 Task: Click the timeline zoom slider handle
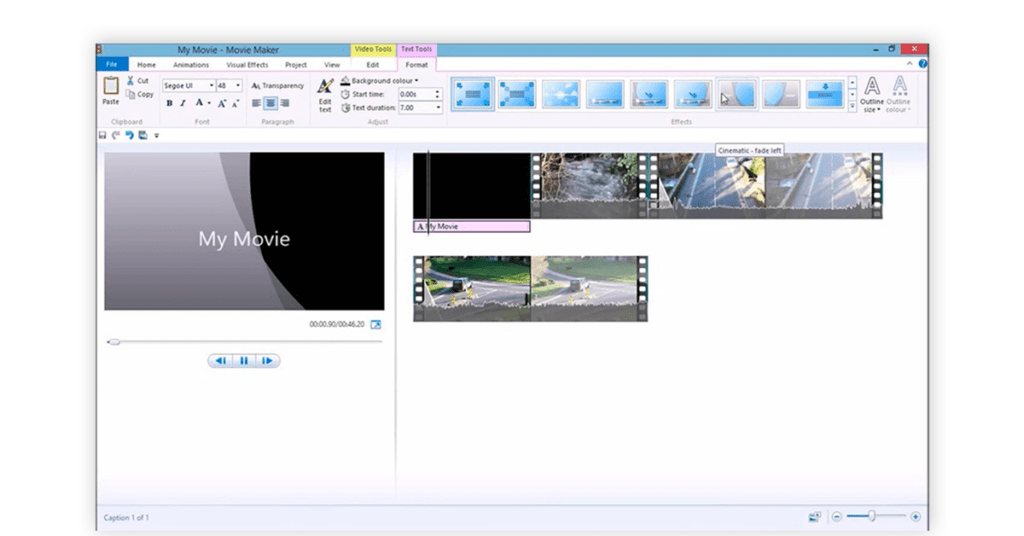[x=871, y=516]
